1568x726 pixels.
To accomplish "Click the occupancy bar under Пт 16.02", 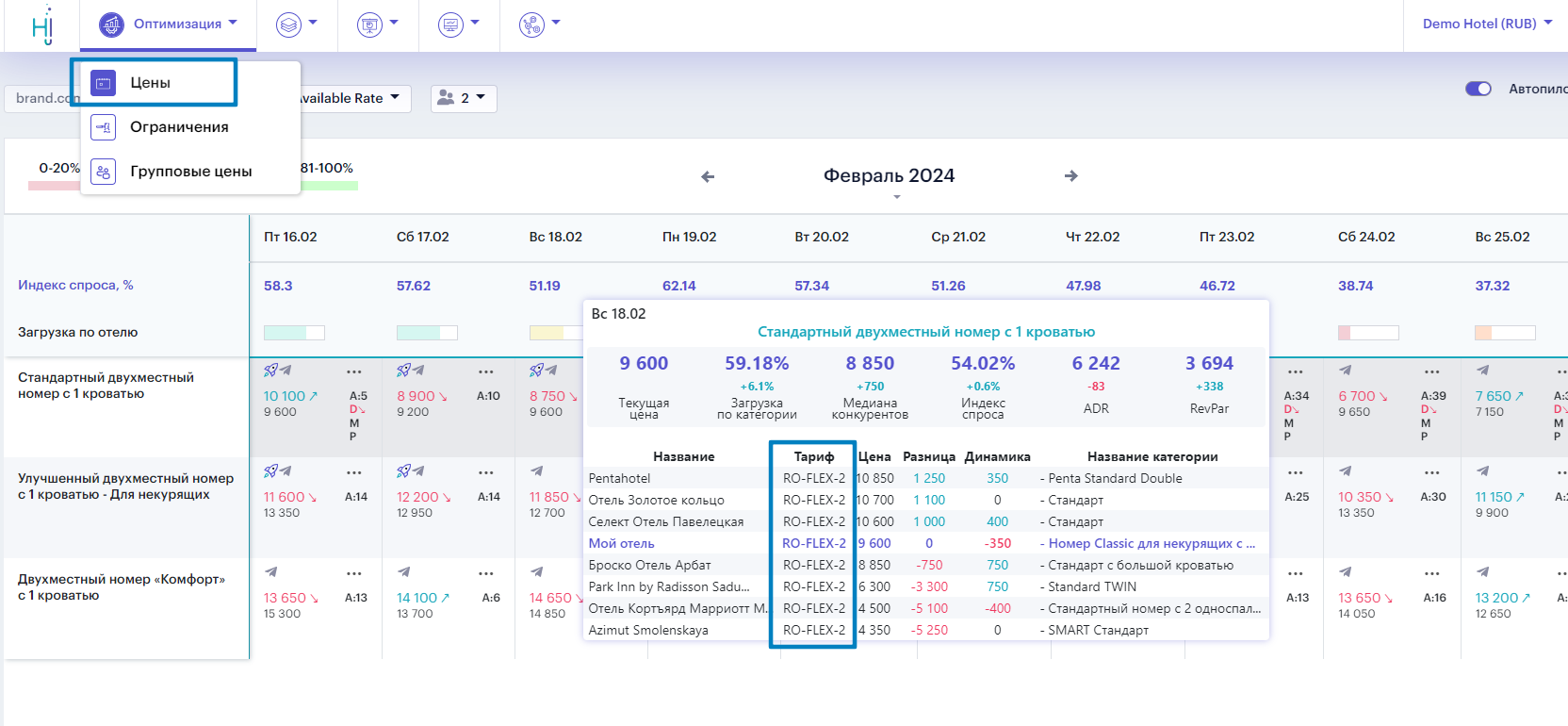I will point(294,333).
